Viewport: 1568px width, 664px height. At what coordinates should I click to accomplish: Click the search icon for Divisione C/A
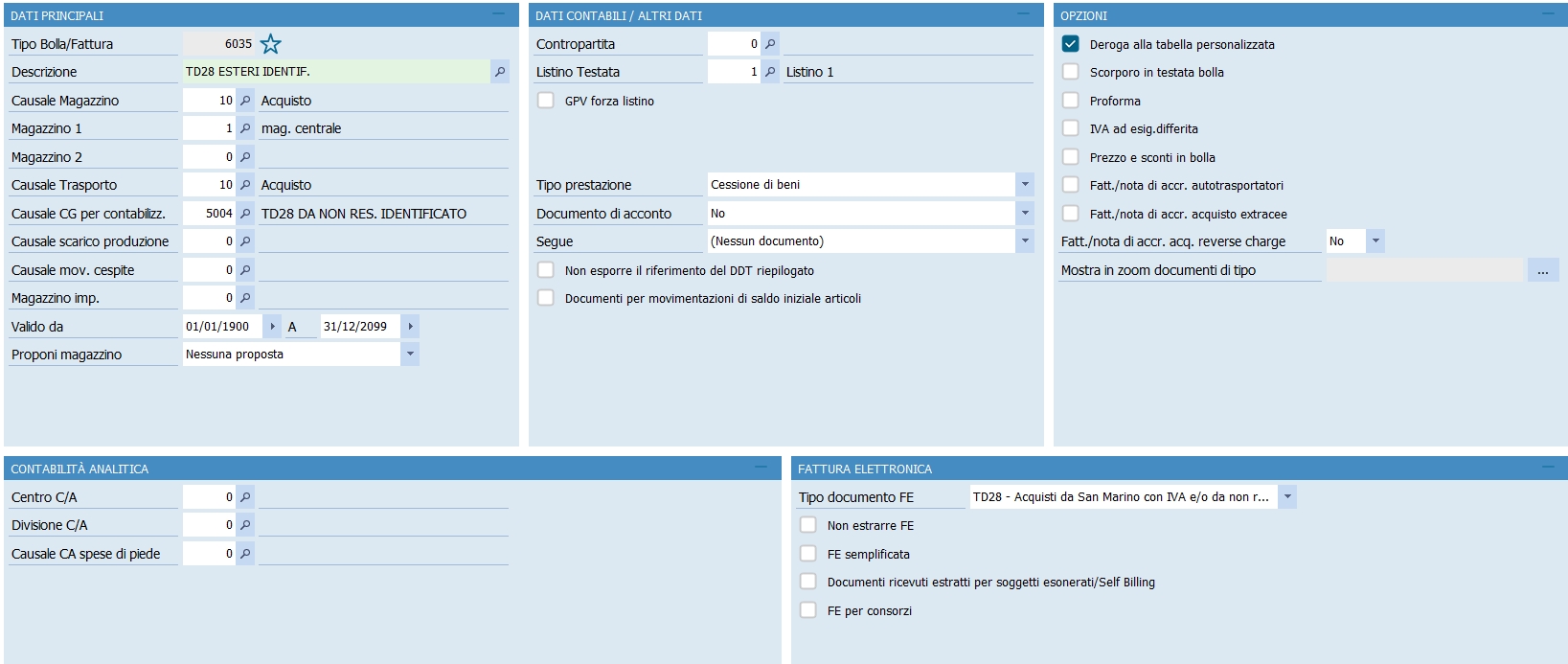(245, 525)
